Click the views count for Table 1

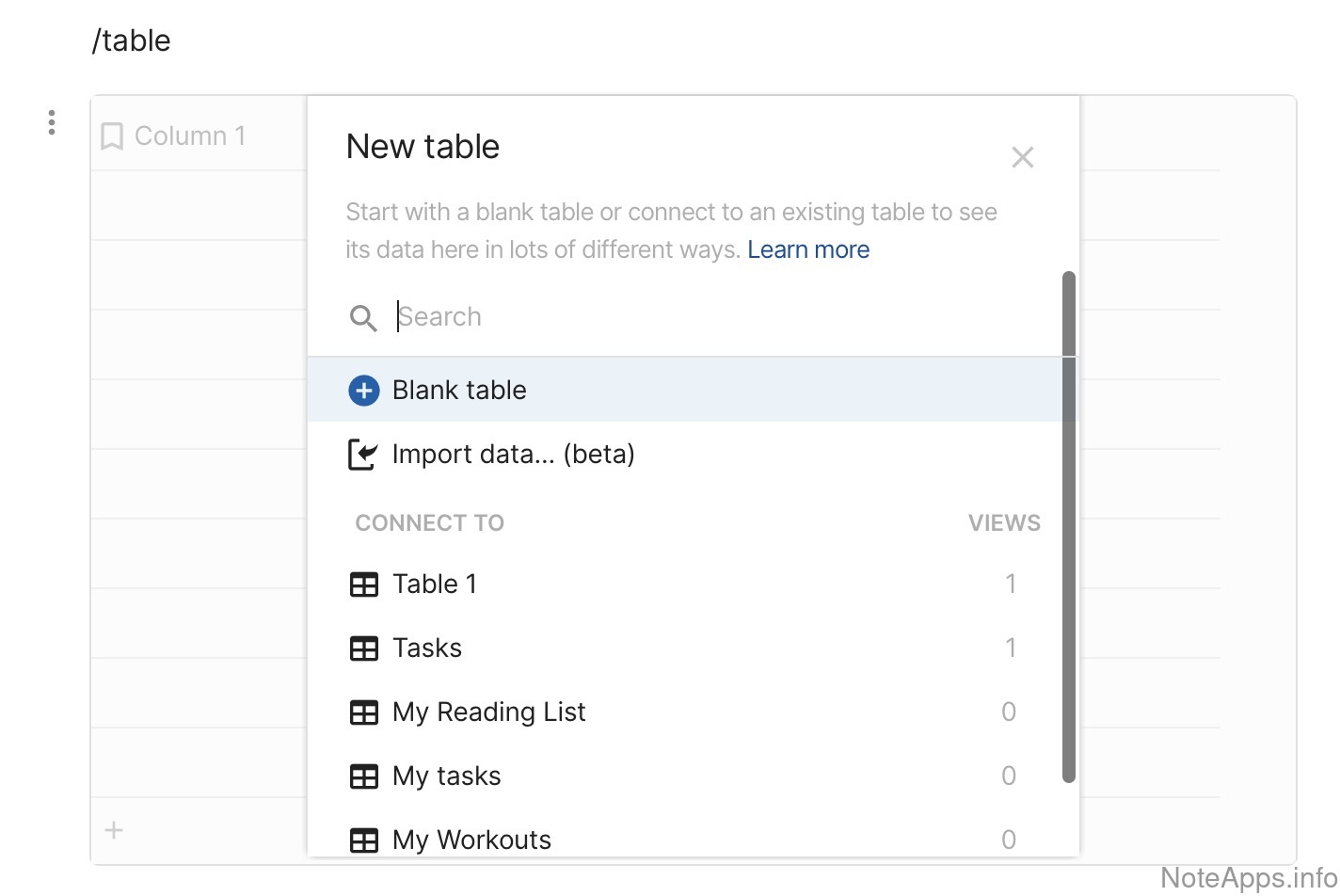(1010, 584)
